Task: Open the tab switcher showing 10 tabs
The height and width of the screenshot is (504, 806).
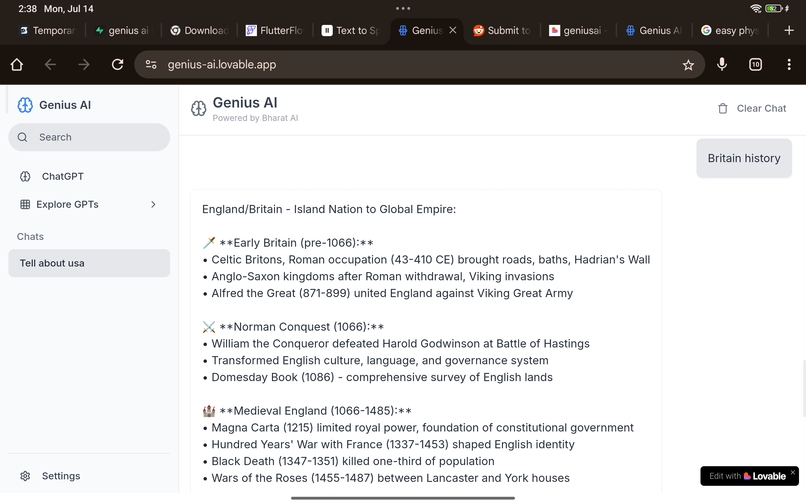Action: (755, 64)
